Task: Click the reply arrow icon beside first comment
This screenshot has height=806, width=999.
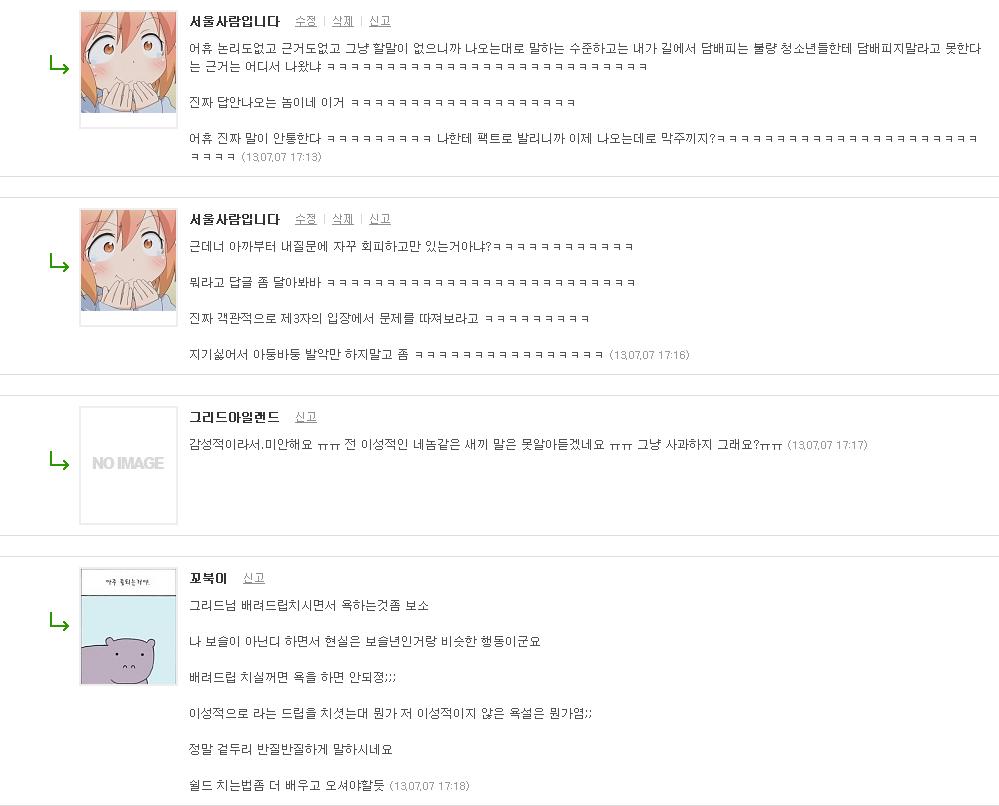Action: [x=59, y=65]
